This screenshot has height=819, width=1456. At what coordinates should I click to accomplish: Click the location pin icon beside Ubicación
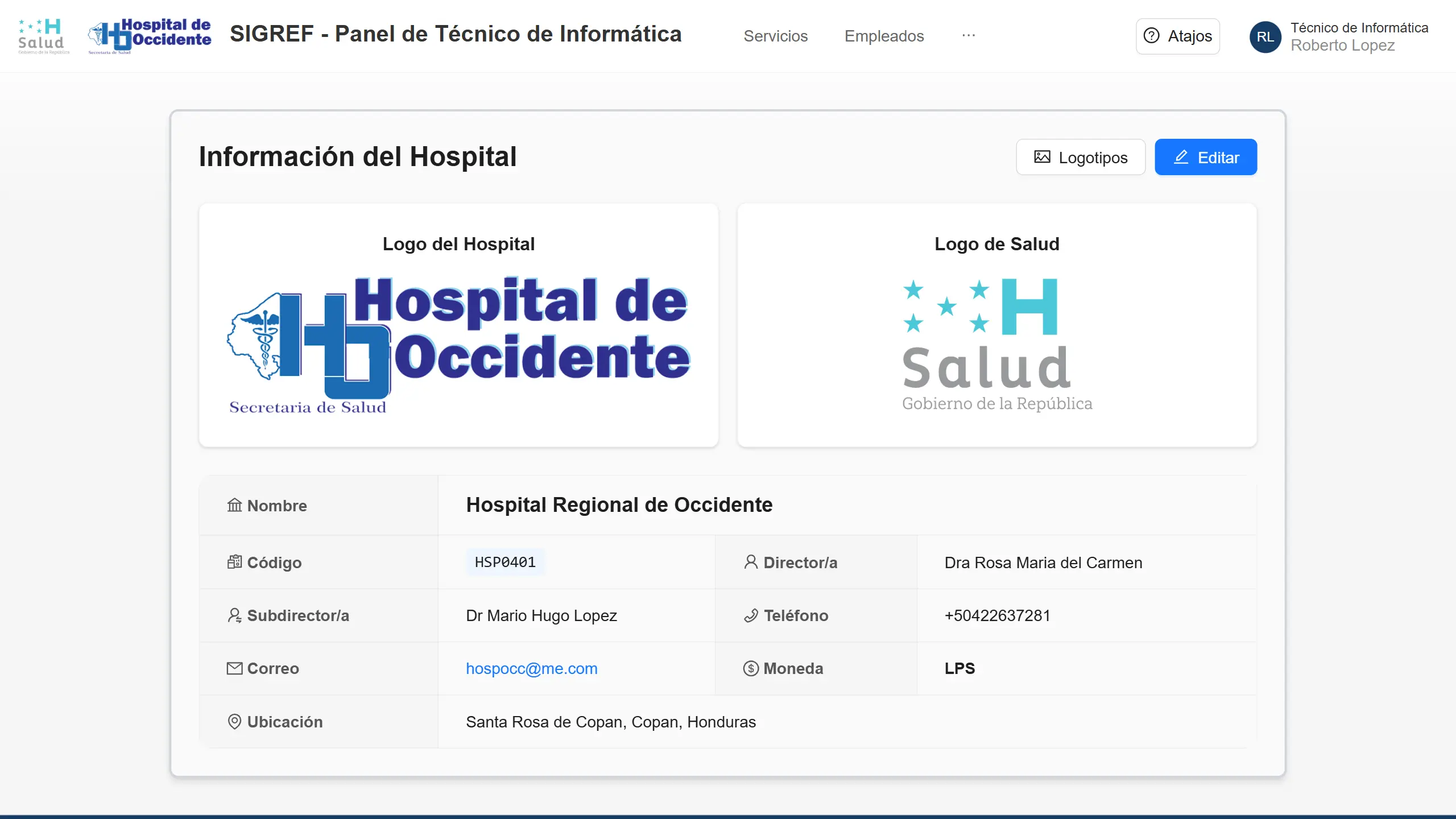coord(234,722)
